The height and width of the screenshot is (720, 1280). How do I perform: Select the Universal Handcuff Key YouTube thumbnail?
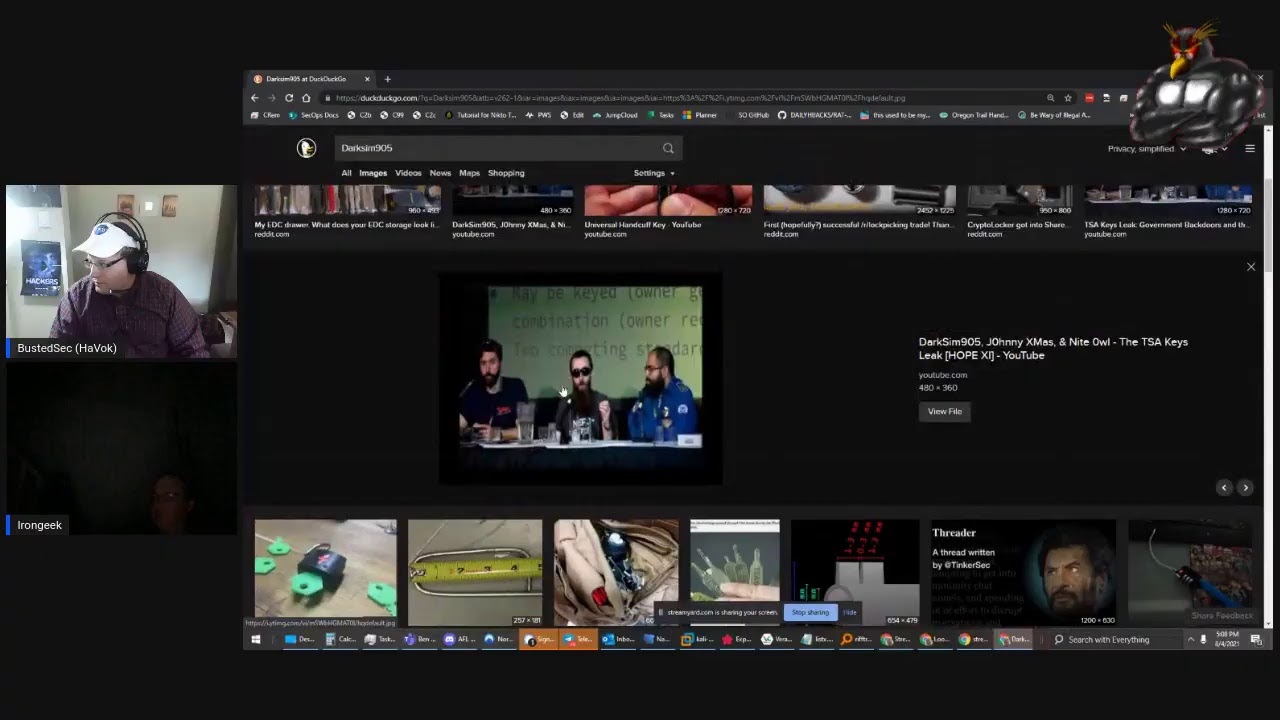[668, 200]
